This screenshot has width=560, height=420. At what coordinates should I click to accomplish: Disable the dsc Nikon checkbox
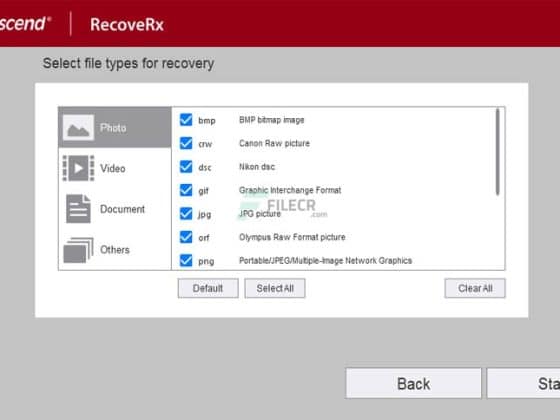pyautogui.click(x=186, y=167)
